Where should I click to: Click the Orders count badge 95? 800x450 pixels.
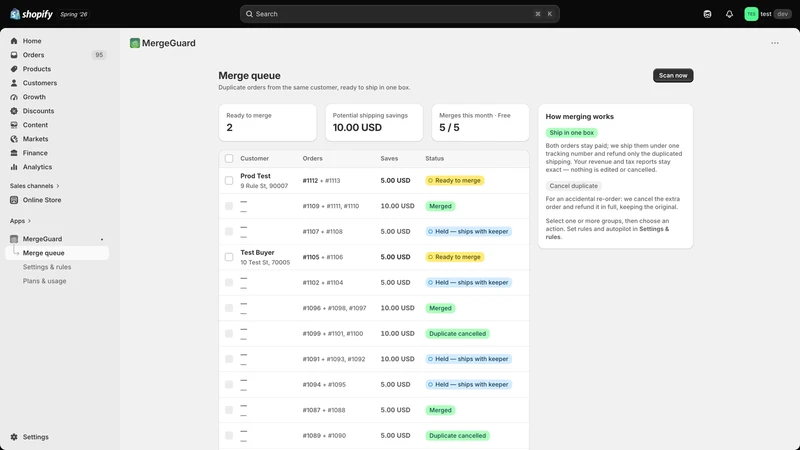tap(99, 55)
